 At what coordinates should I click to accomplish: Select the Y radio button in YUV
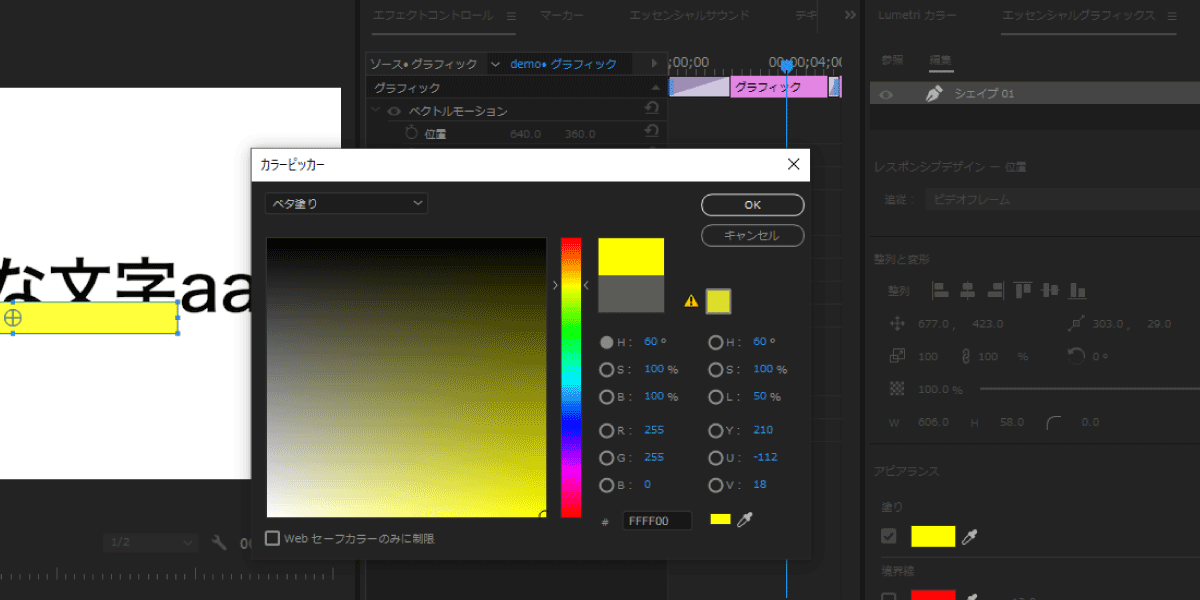(715, 431)
